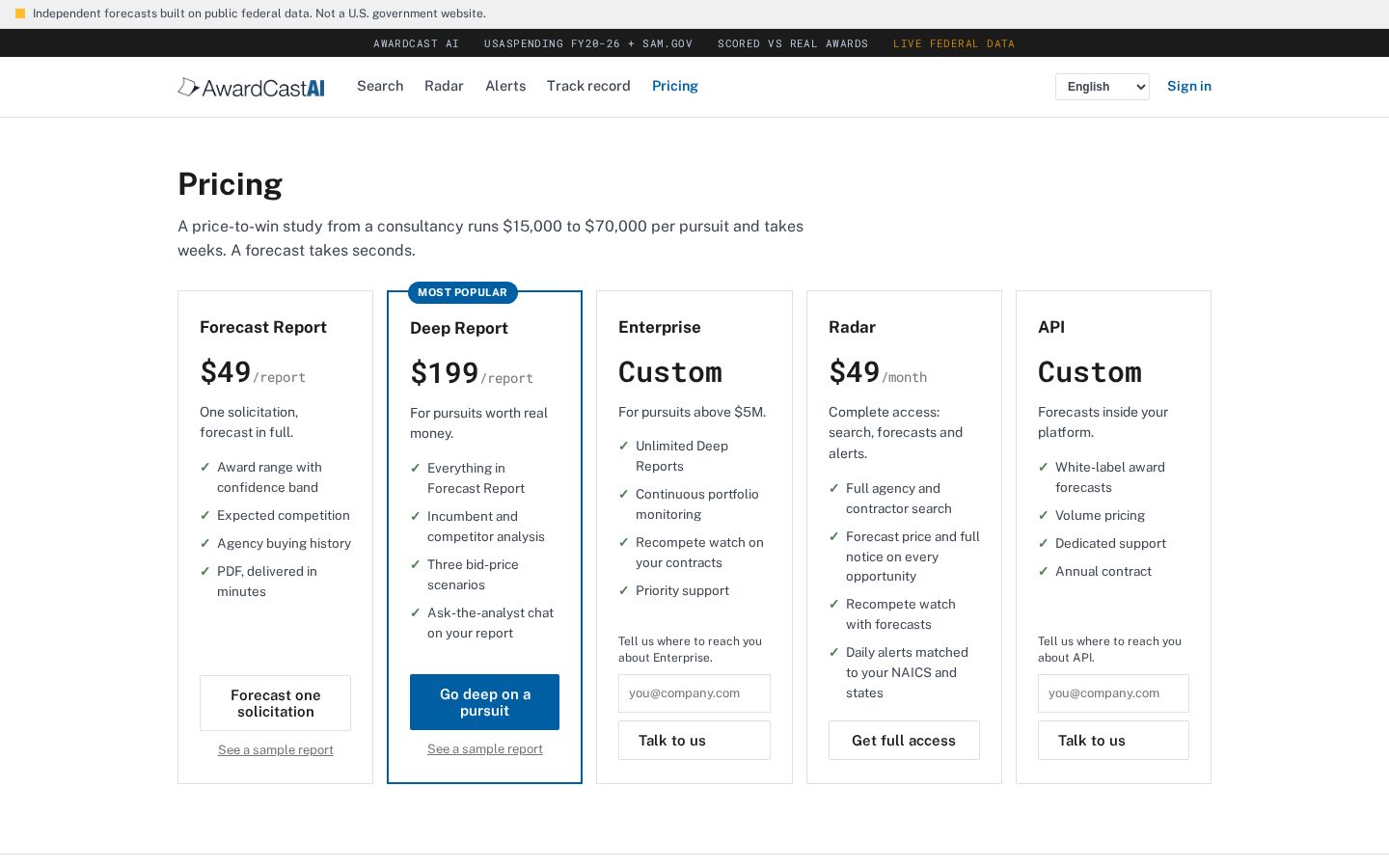The image size is (1389, 868).
Task: Open Alerts in the navigation
Action: (x=505, y=86)
